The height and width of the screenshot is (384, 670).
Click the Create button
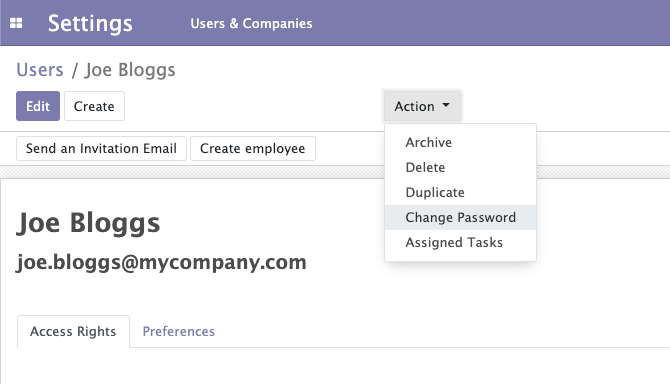(x=94, y=106)
